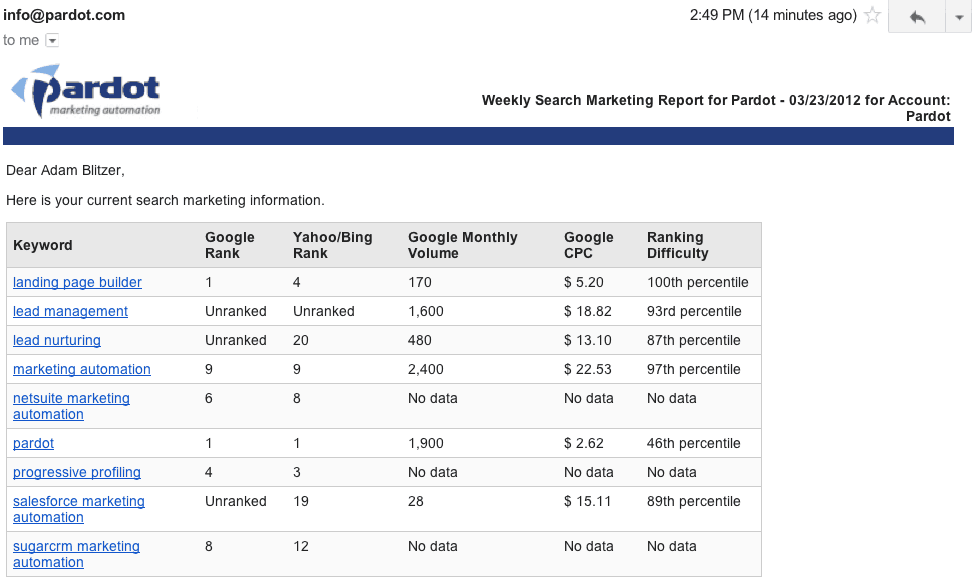Click the timestamp '2:49 PM (14 minutes ago)'
Image resolution: width=975 pixels, height=583 pixels.
click(773, 15)
